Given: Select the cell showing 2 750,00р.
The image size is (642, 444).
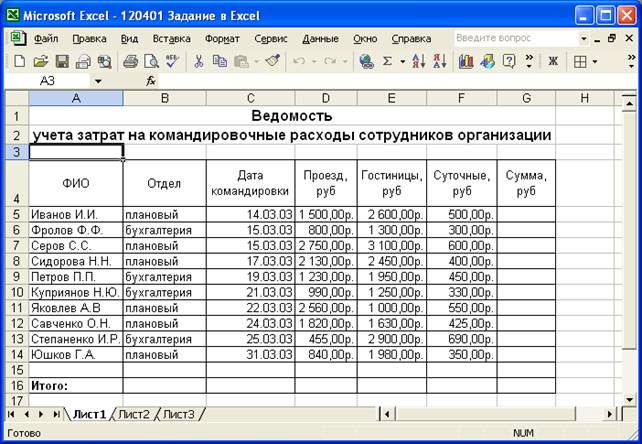Looking at the screenshot, I should pos(326,245).
